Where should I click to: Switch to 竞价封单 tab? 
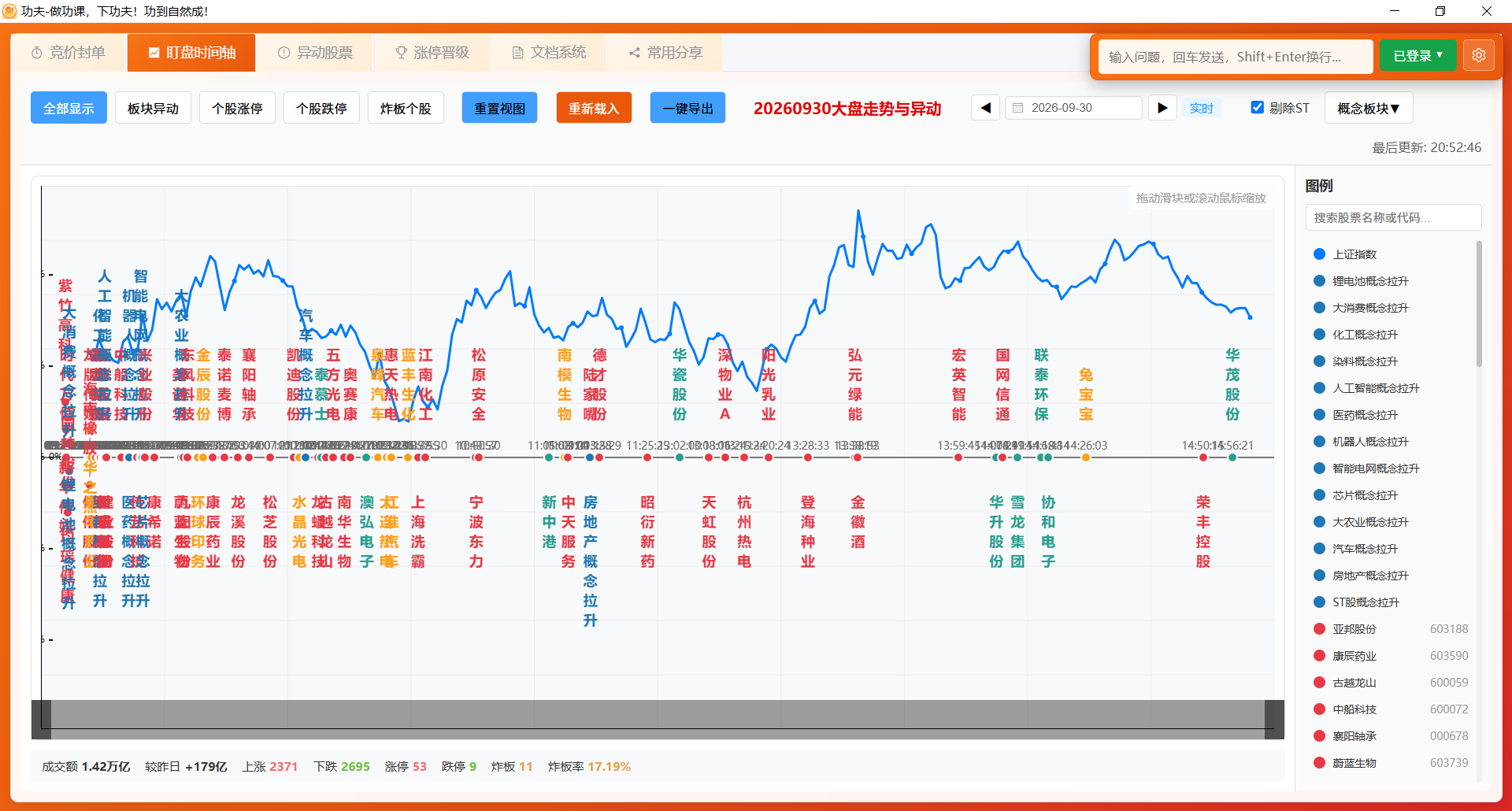click(69, 53)
